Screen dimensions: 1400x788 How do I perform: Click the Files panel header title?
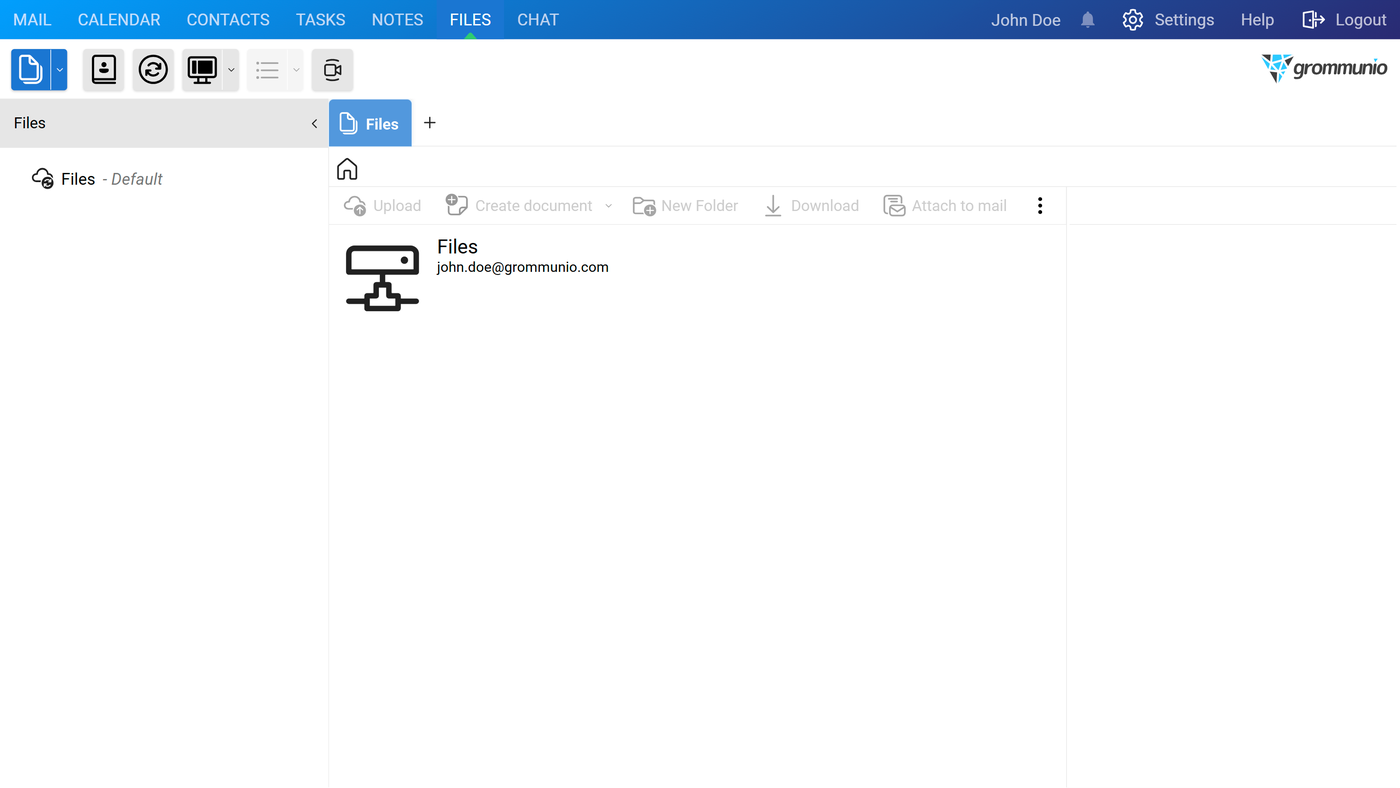[x=30, y=123]
